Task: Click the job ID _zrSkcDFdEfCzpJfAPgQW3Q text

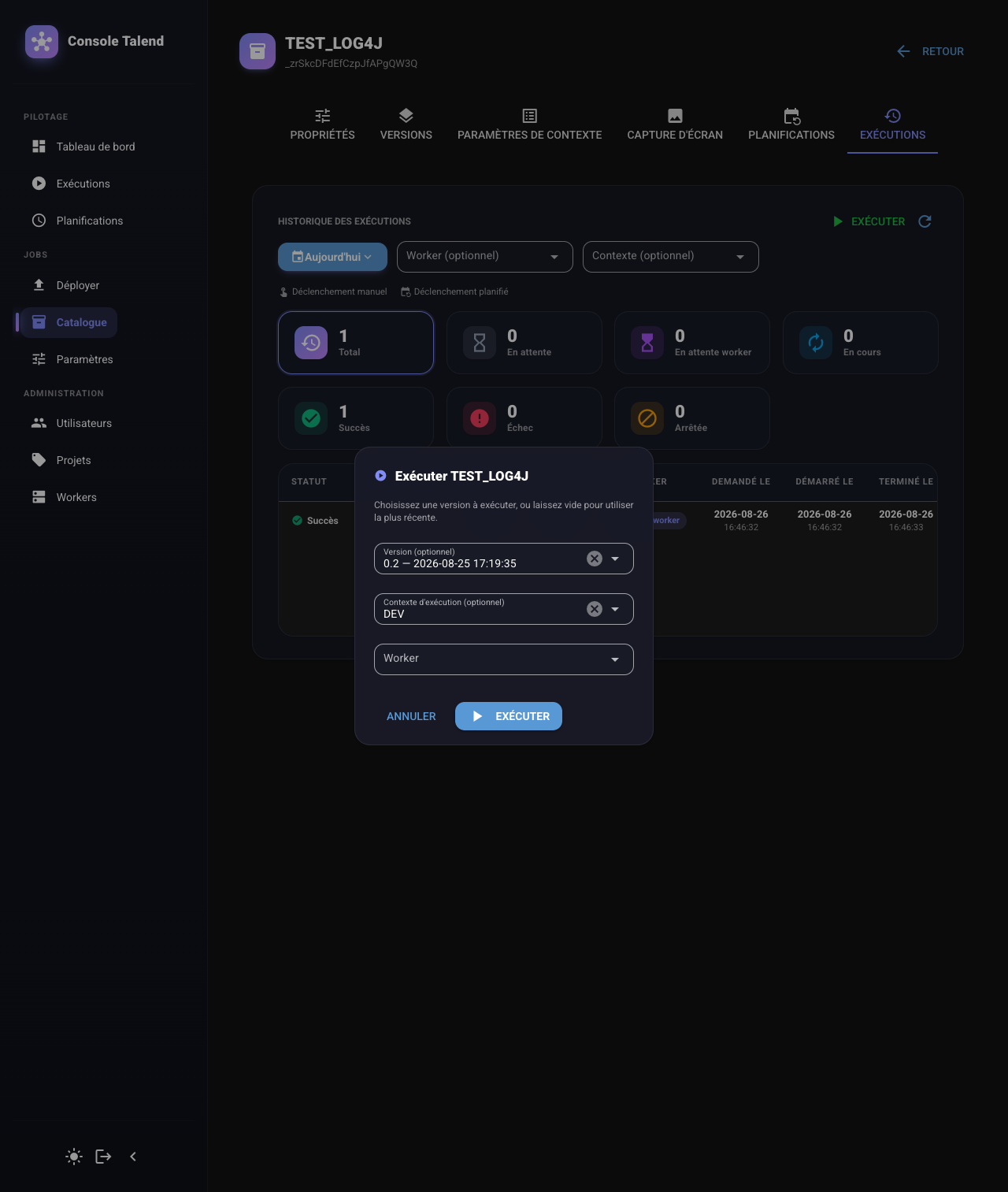Action: click(351, 64)
